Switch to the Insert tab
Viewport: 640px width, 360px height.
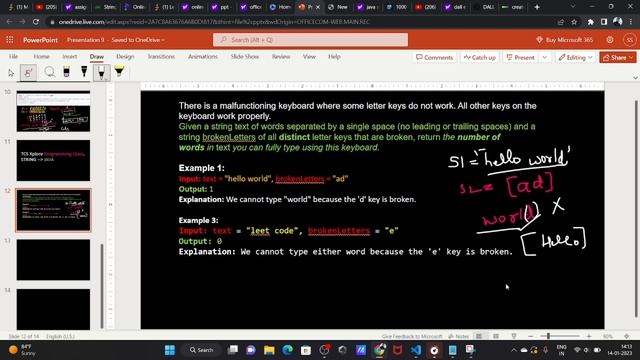tap(69, 56)
